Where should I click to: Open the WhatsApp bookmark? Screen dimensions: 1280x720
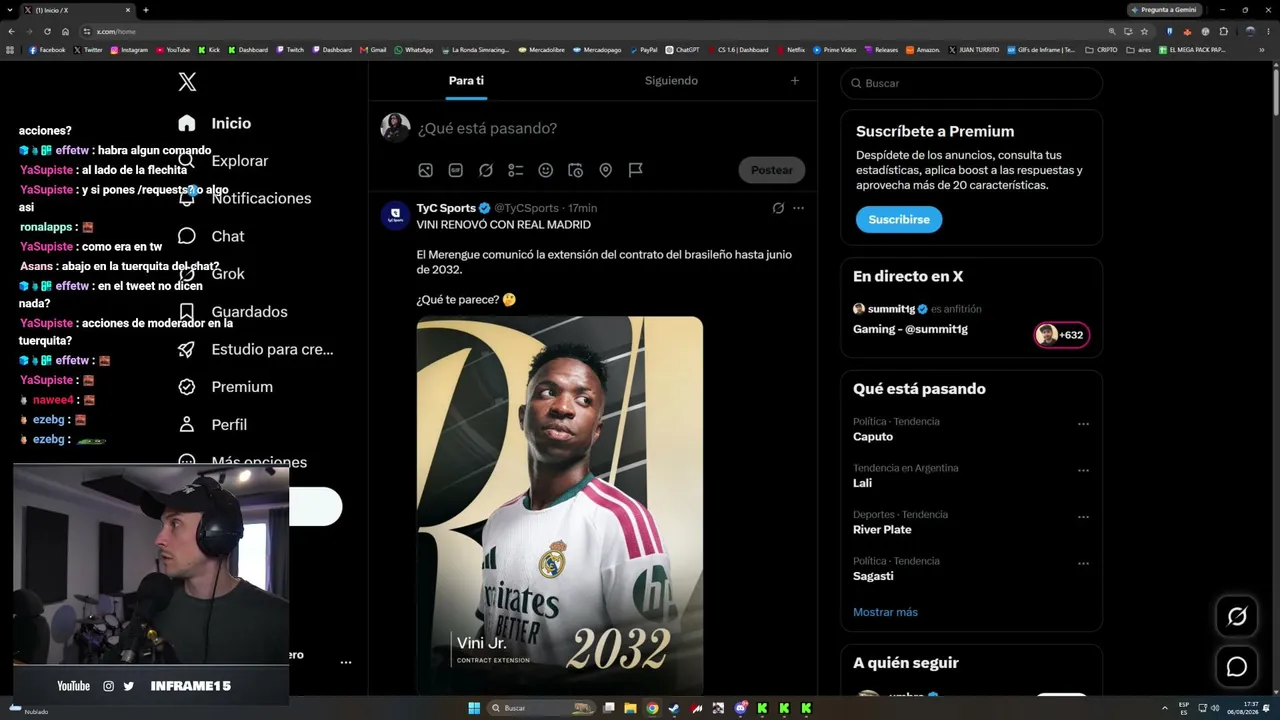(414, 50)
